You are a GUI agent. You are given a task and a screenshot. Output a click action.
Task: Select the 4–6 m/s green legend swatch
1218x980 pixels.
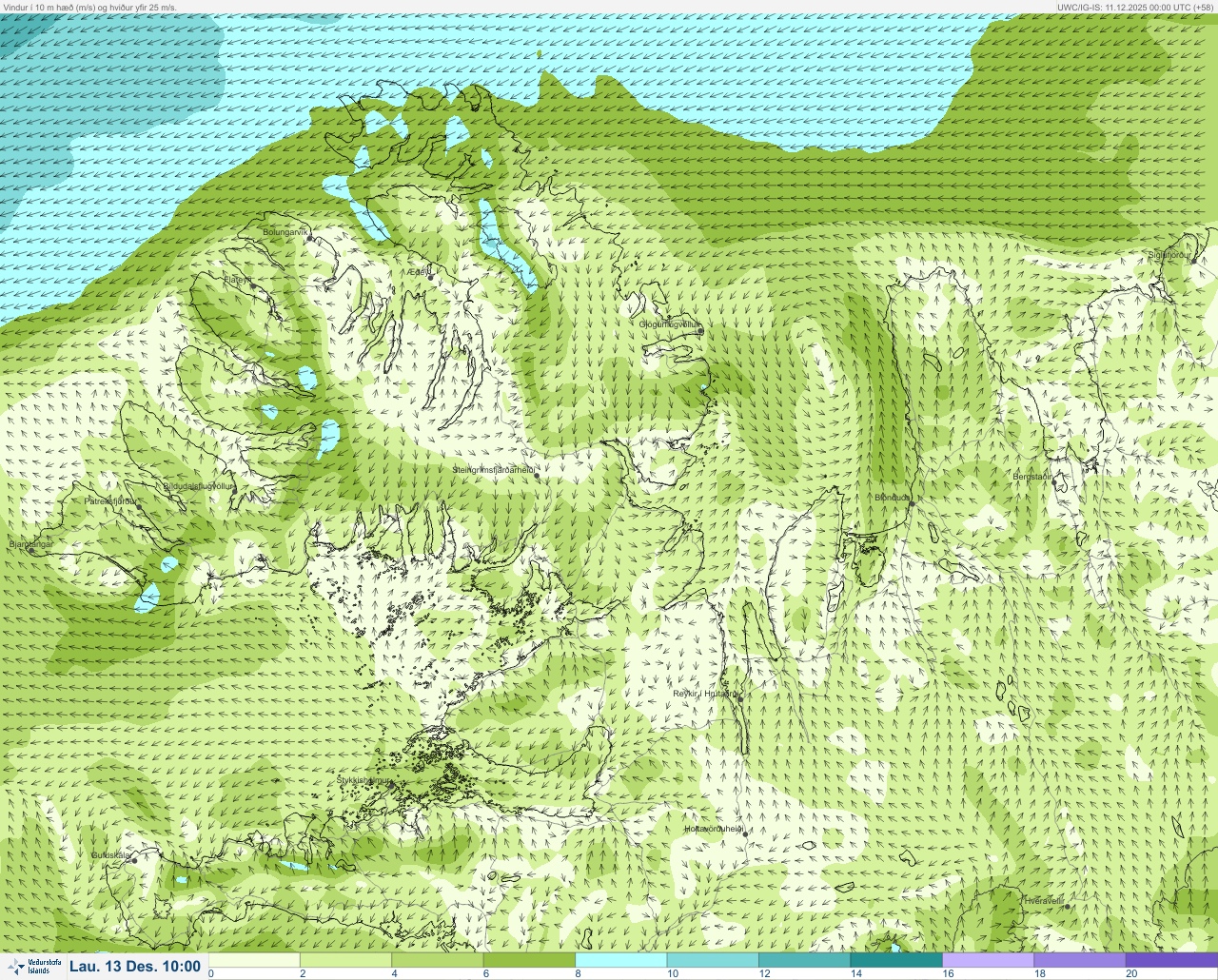tap(438, 960)
